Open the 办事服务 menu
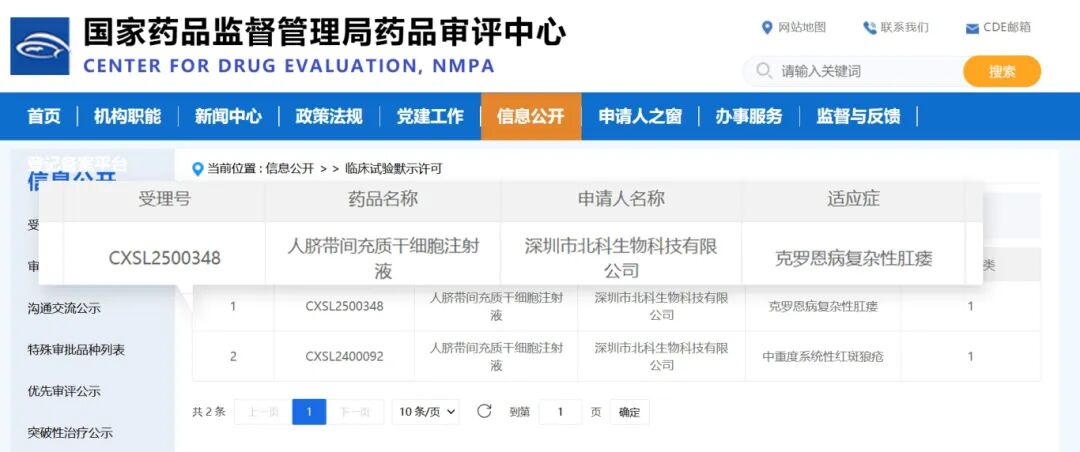This screenshot has height=452, width=1080. [x=749, y=116]
